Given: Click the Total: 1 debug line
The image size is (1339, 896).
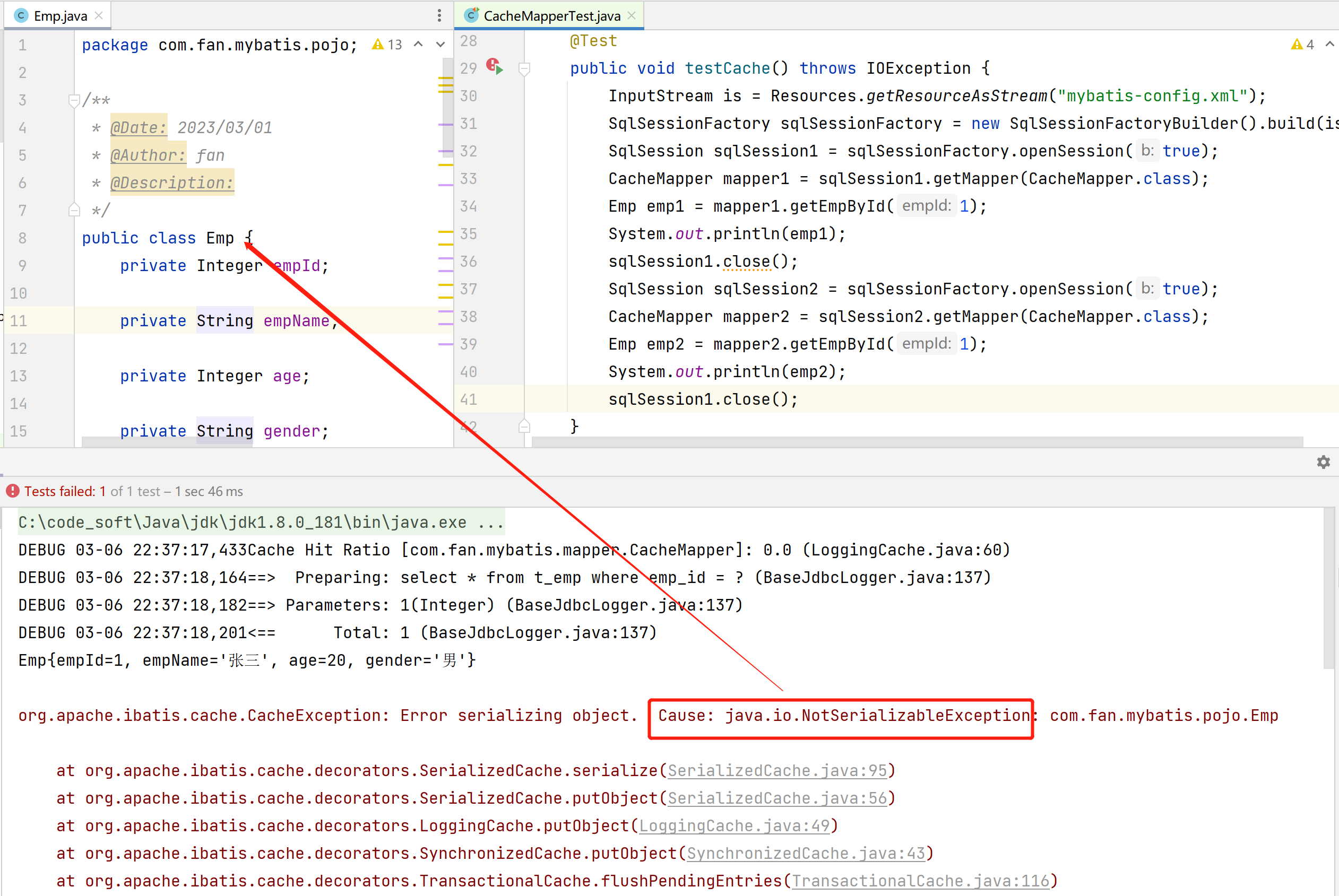Looking at the screenshot, I should [338, 632].
